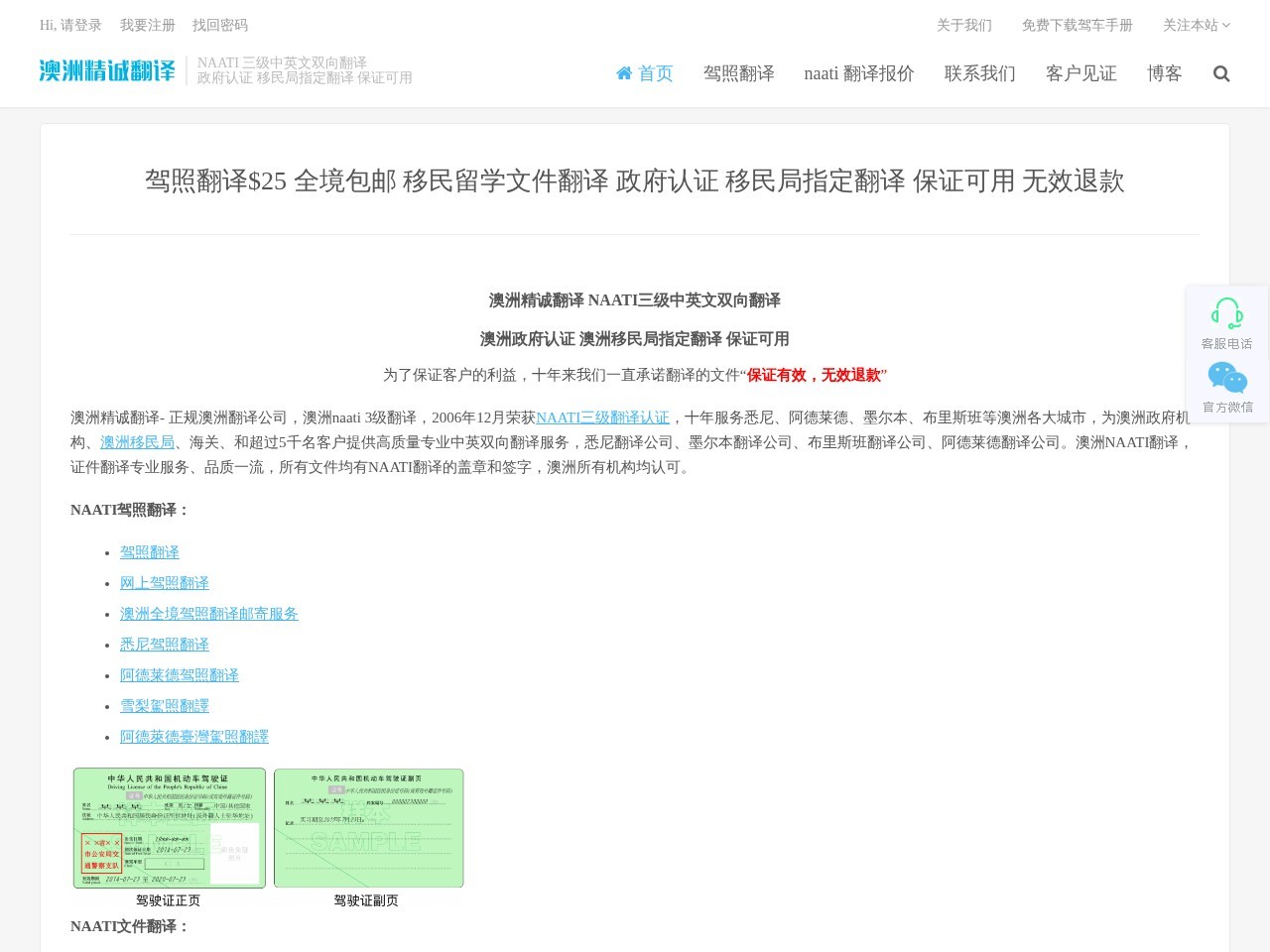This screenshot has height=952, width=1270.
Task: Follow the 澳洲移民局 link
Action: [x=137, y=442]
